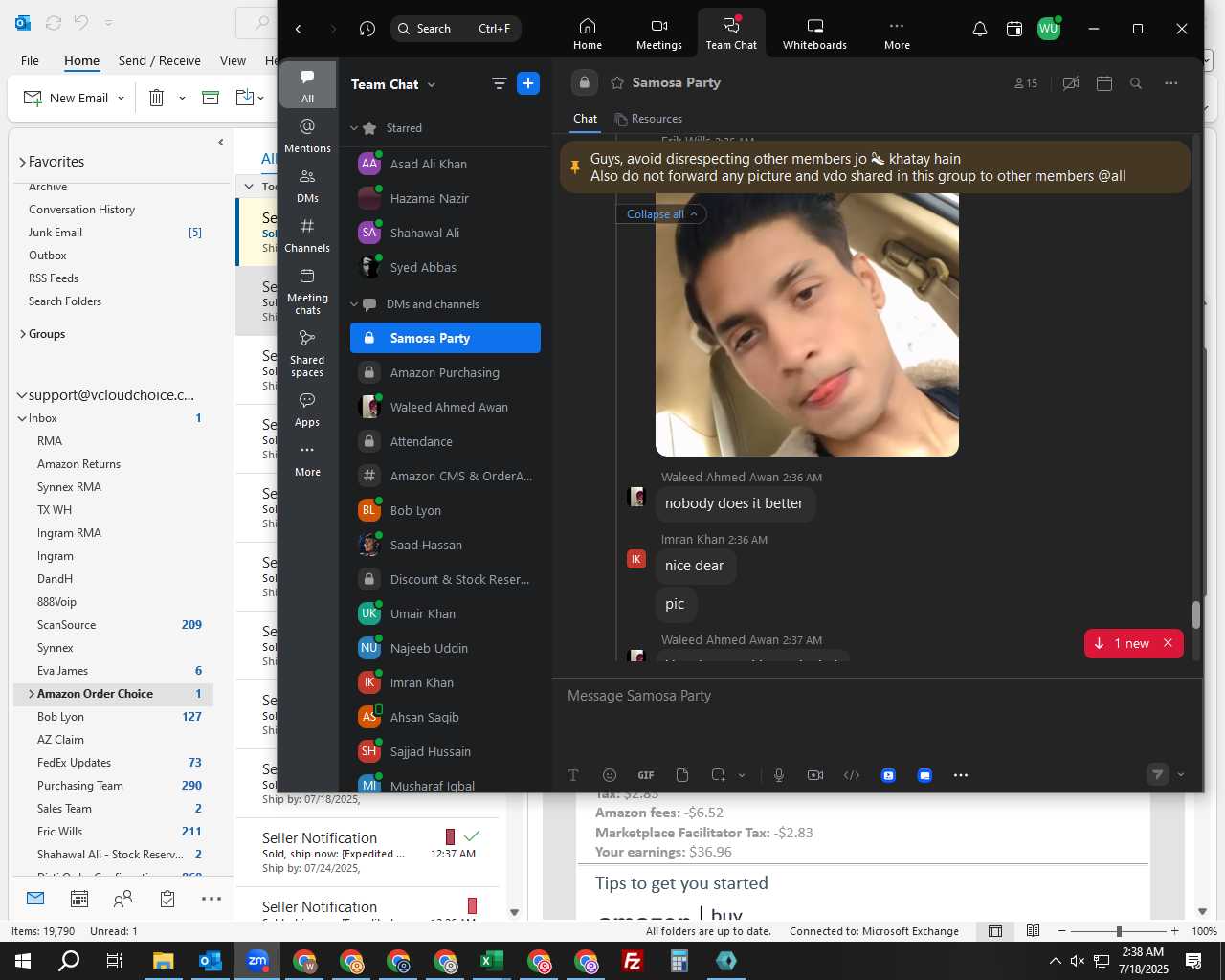This screenshot has width=1225, height=980.
Task: Open Meeting chats in sidebar
Action: pyautogui.click(x=307, y=290)
